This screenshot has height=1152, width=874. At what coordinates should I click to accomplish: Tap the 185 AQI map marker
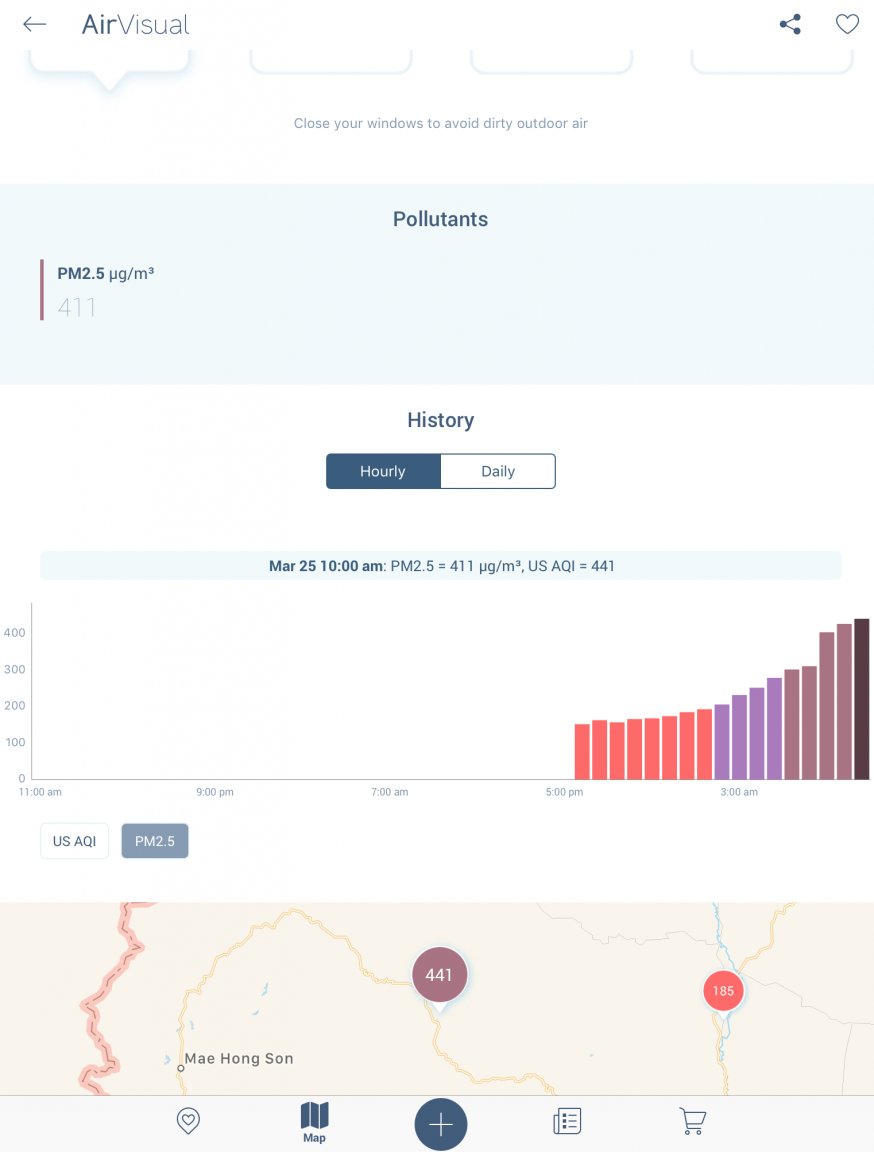(723, 992)
